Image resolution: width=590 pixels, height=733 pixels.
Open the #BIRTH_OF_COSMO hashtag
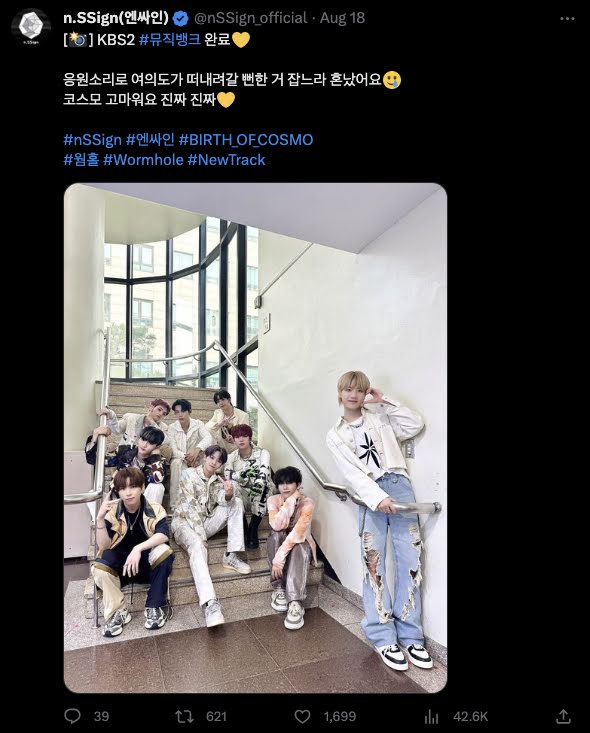246,140
